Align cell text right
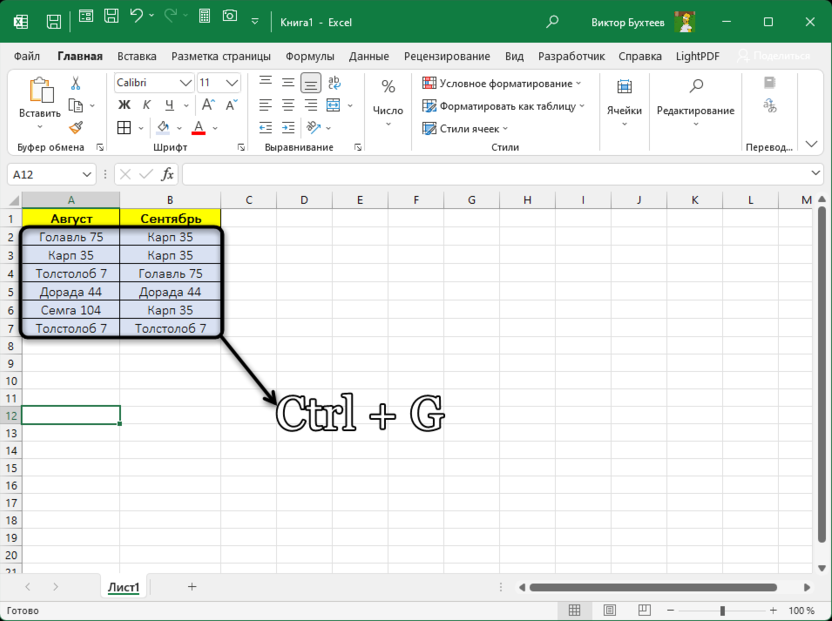This screenshot has width=832, height=621. tap(310, 105)
